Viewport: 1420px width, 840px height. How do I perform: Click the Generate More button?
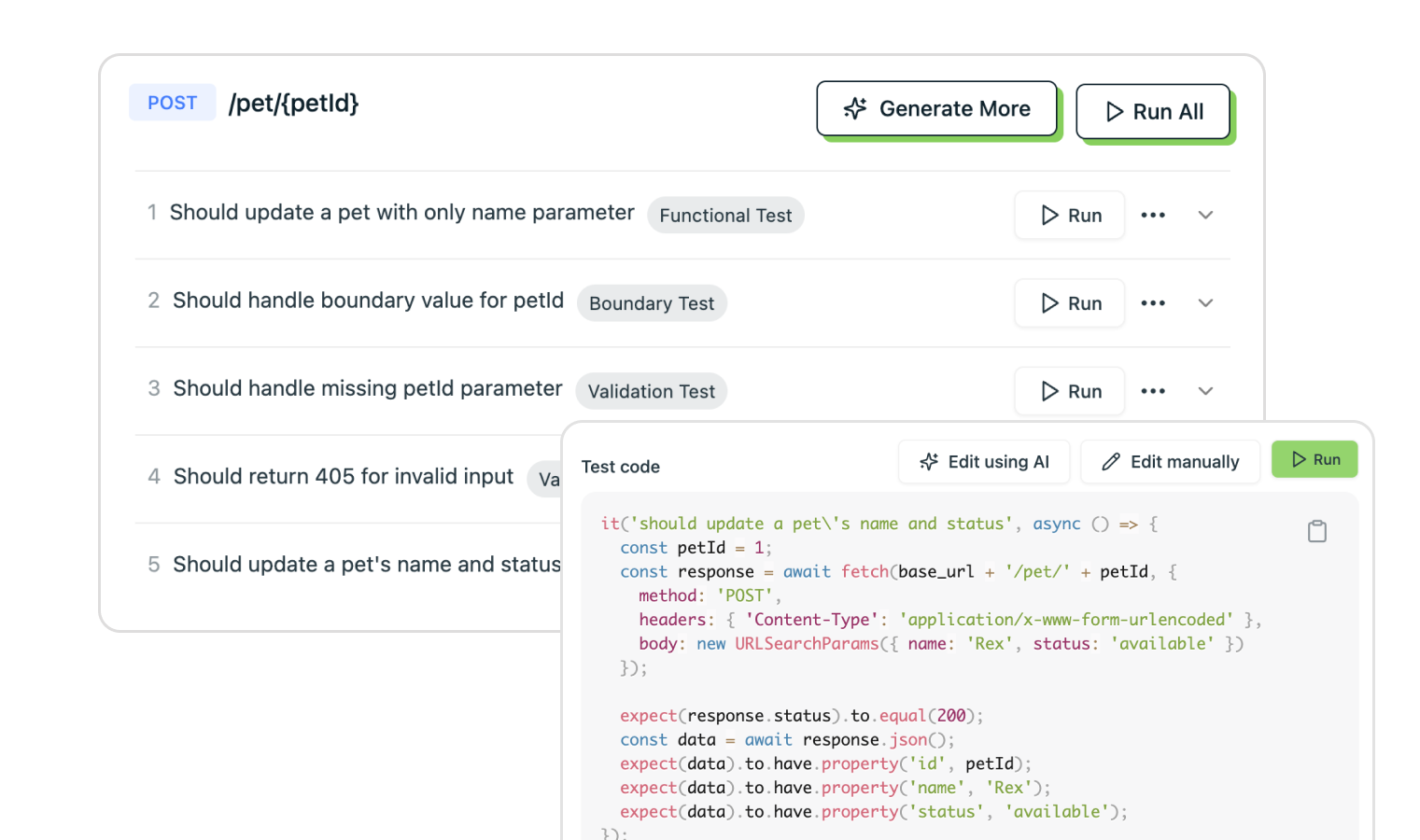936,109
